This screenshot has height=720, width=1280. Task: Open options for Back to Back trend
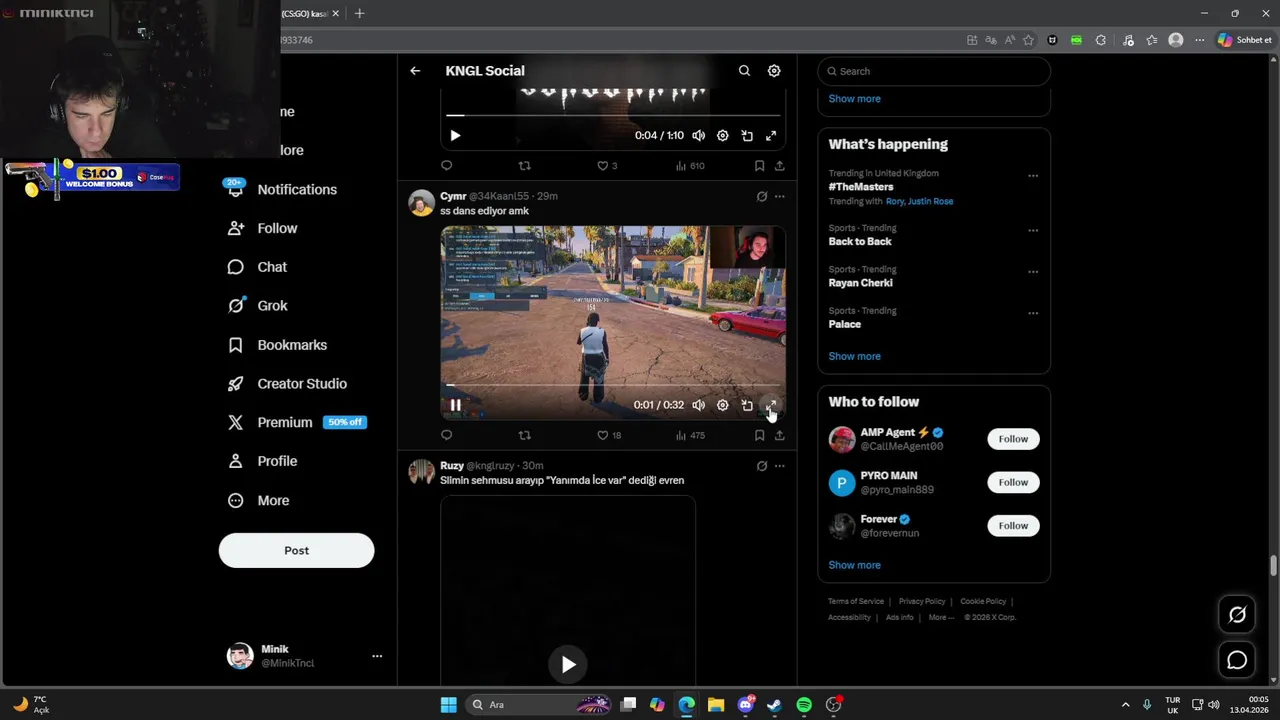click(x=1033, y=231)
